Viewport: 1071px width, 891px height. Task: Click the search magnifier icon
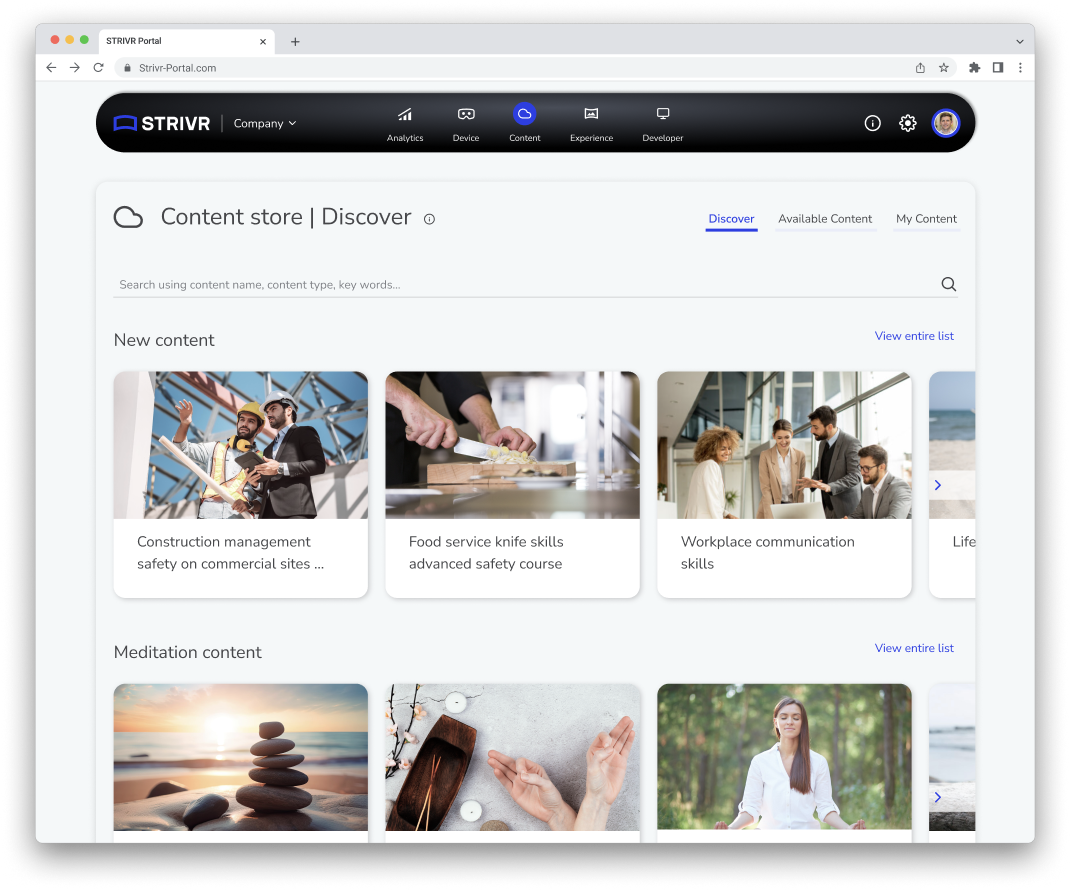(x=948, y=284)
